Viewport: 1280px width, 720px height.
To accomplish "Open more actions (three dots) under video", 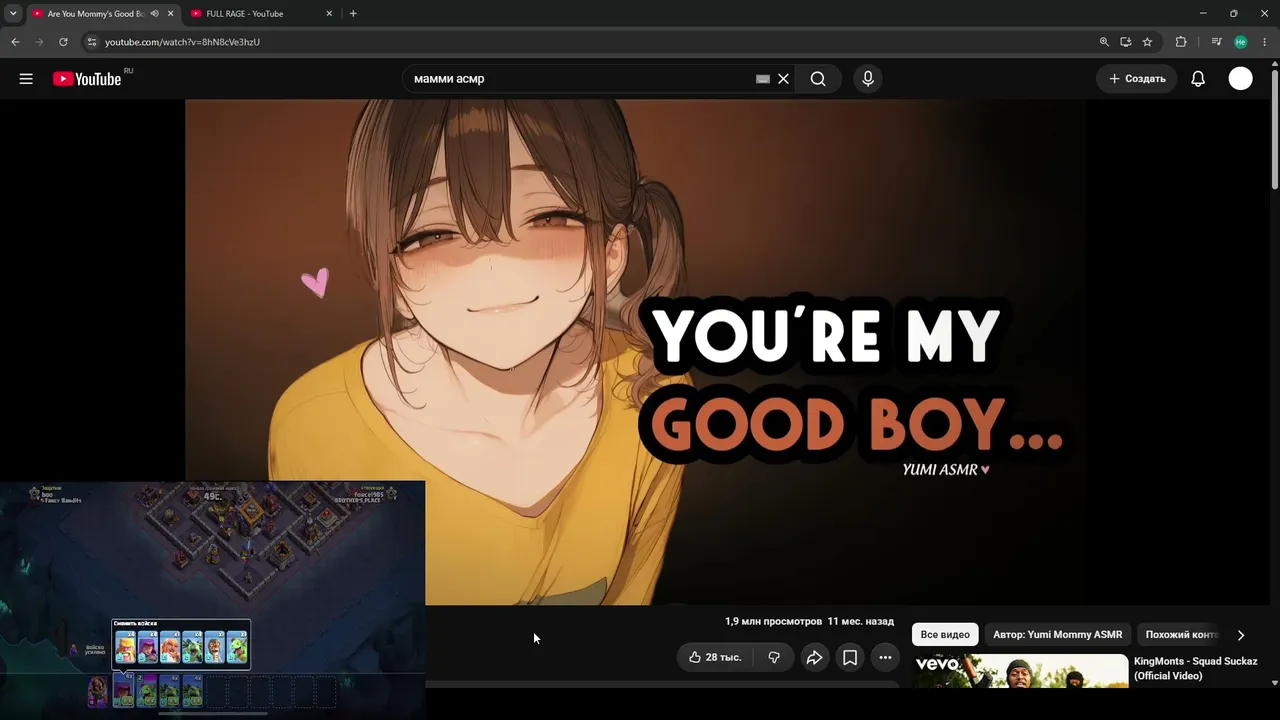I will (x=885, y=657).
